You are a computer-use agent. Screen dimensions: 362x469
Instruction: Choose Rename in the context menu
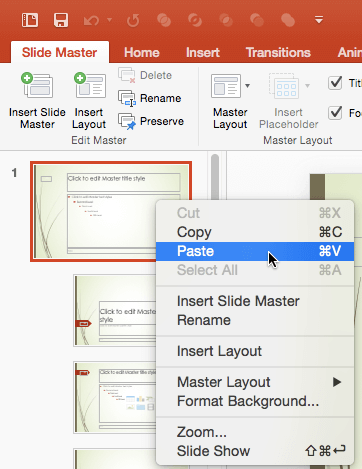pyautogui.click(x=255, y=320)
